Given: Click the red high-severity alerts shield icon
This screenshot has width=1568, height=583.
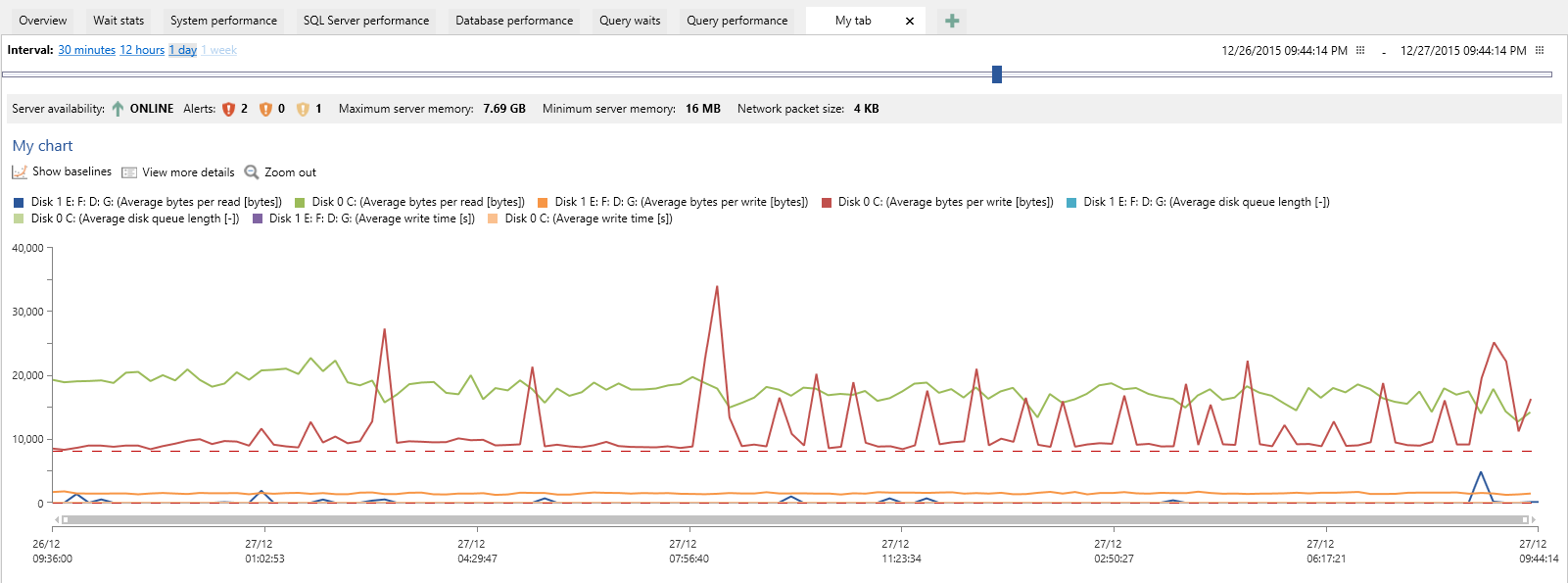Looking at the screenshot, I should coord(228,109).
